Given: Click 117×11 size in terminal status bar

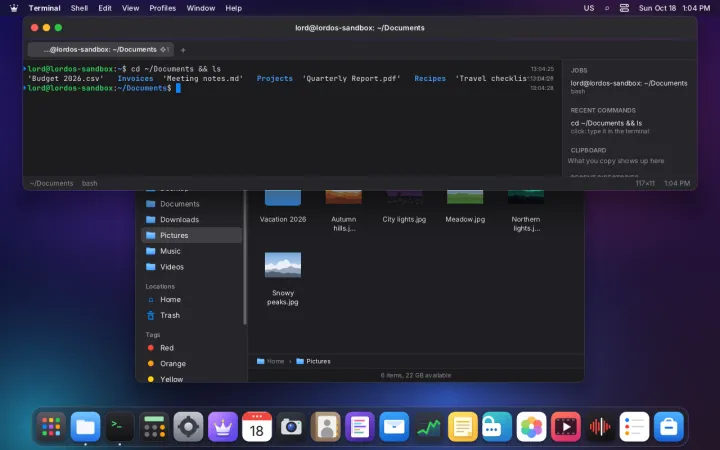Looking at the screenshot, I should click(645, 183).
